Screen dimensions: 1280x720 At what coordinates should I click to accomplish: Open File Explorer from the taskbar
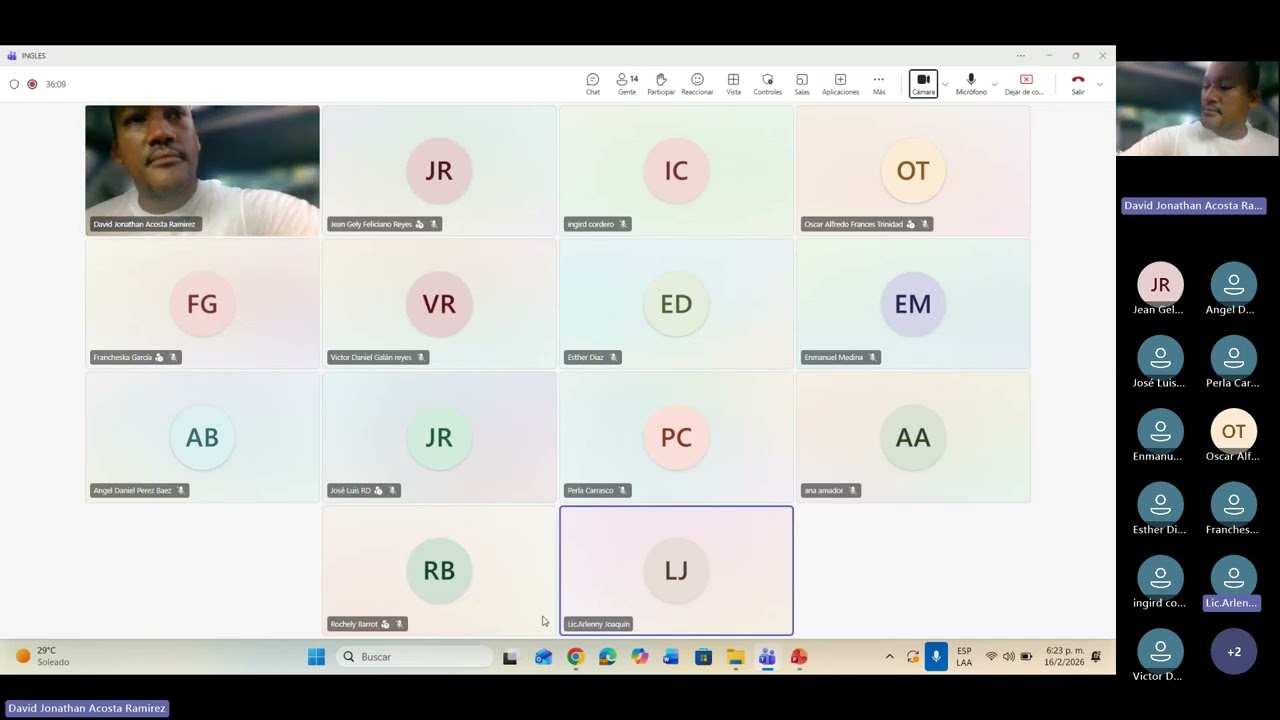pyautogui.click(x=735, y=657)
